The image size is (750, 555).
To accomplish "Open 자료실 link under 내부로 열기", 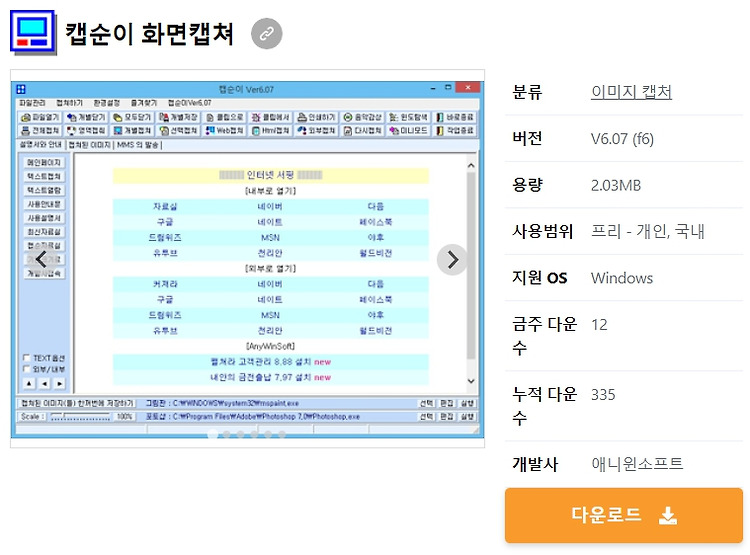I will coord(165,207).
